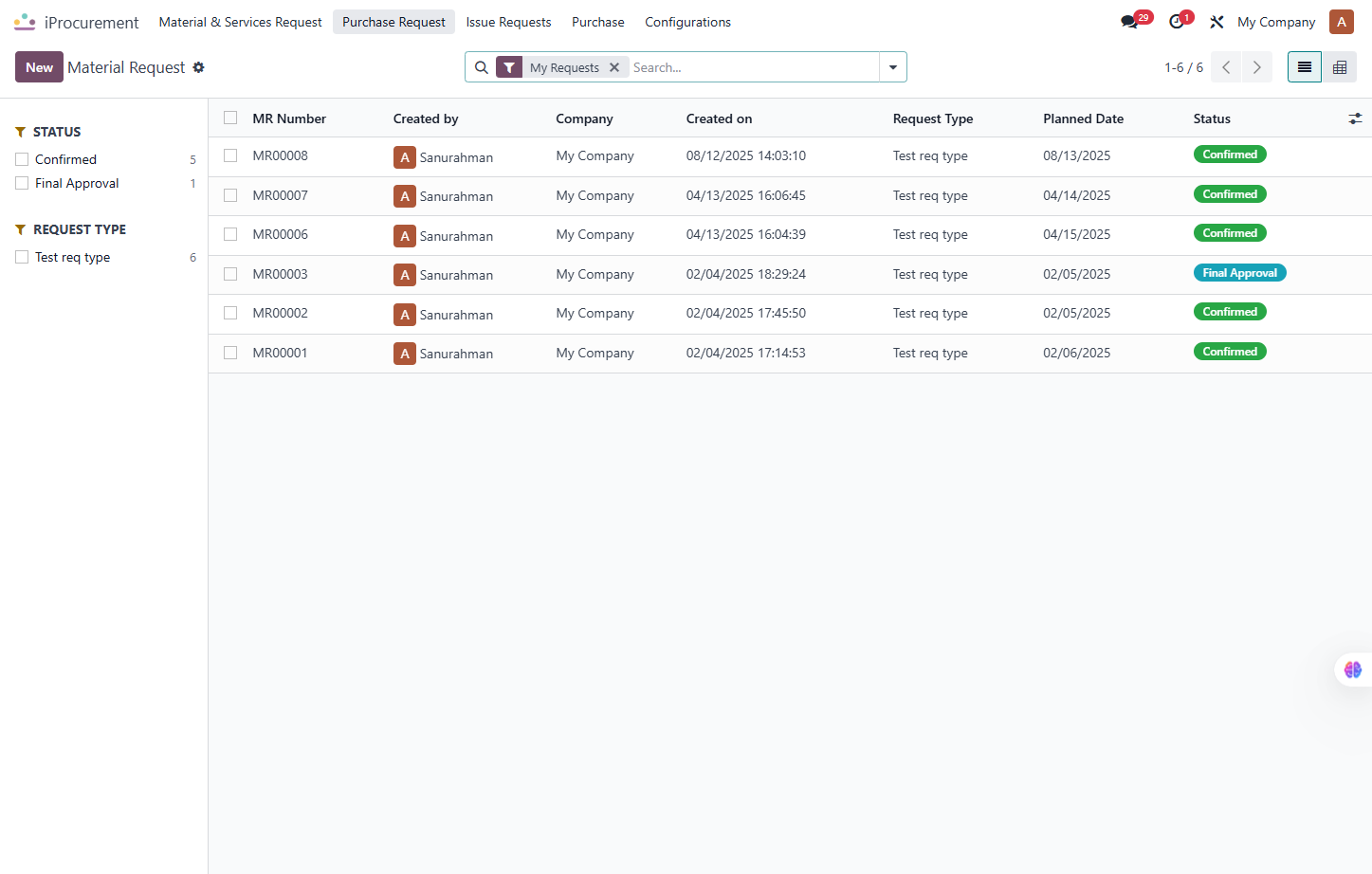
Task: Click the debug tools wrench icon
Action: (1217, 22)
